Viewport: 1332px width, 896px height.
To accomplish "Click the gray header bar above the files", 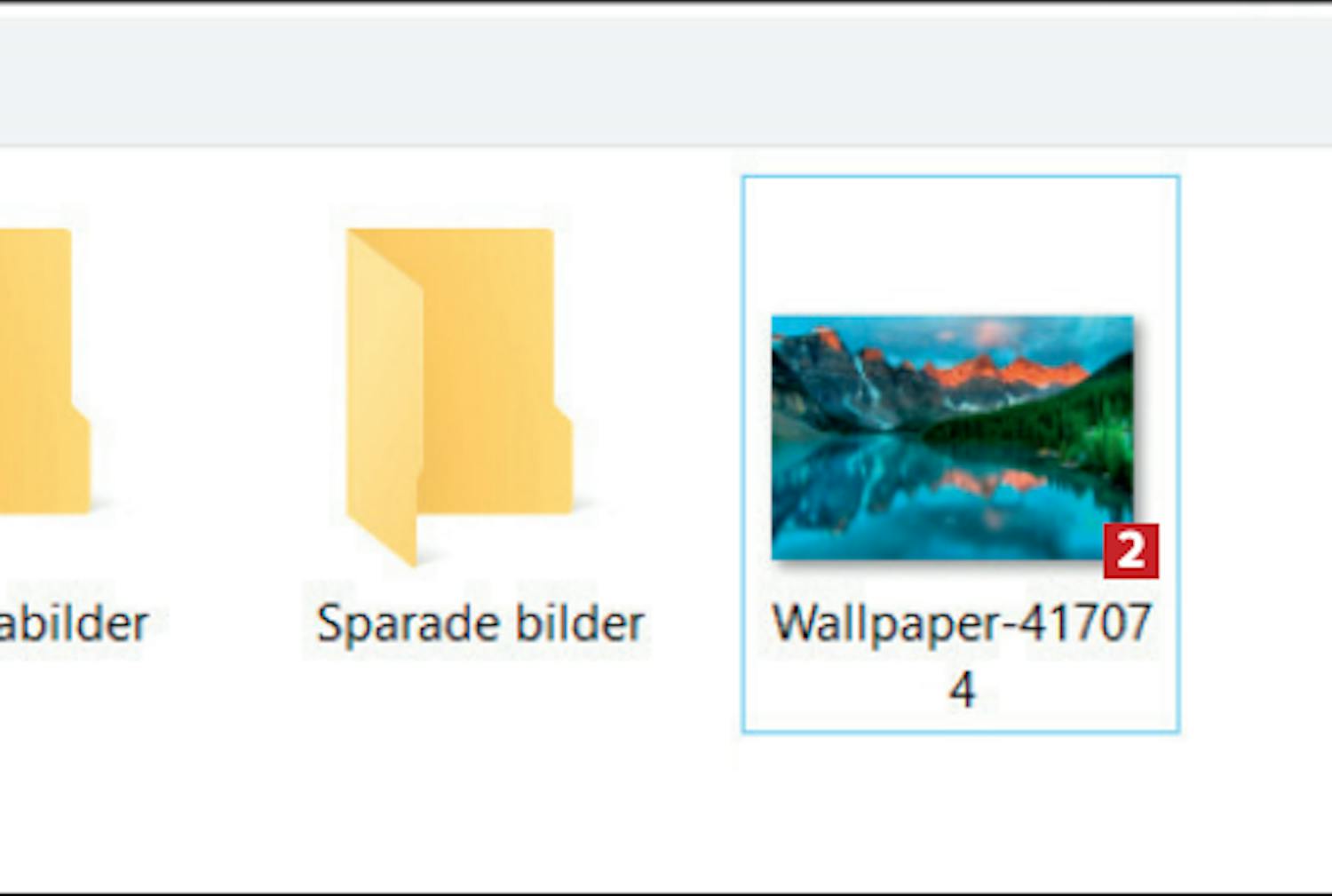I will (666, 82).
